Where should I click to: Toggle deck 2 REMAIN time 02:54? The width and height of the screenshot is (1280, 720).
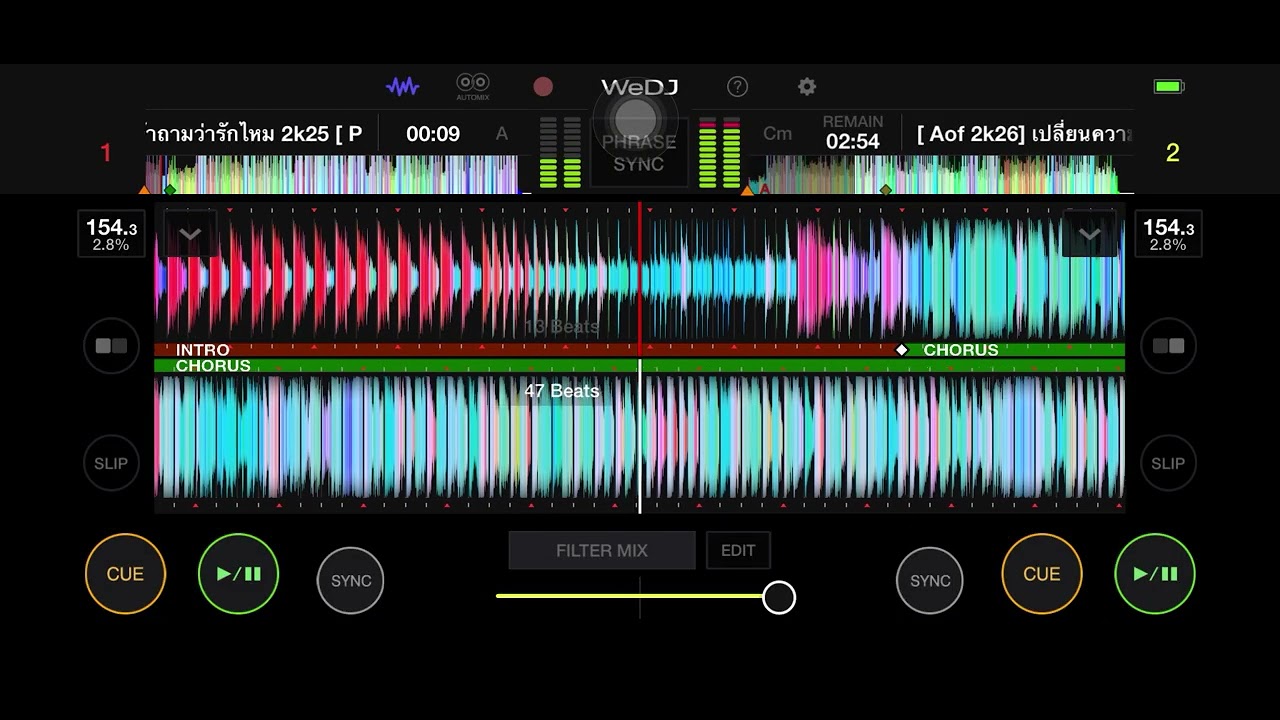(x=853, y=133)
